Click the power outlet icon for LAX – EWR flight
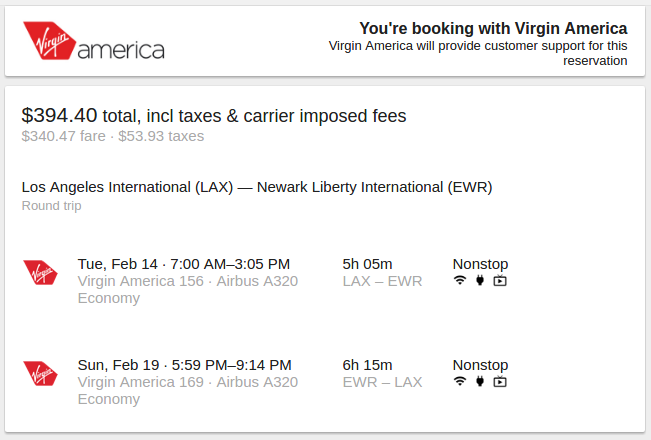The image size is (651, 440). click(480, 281)
